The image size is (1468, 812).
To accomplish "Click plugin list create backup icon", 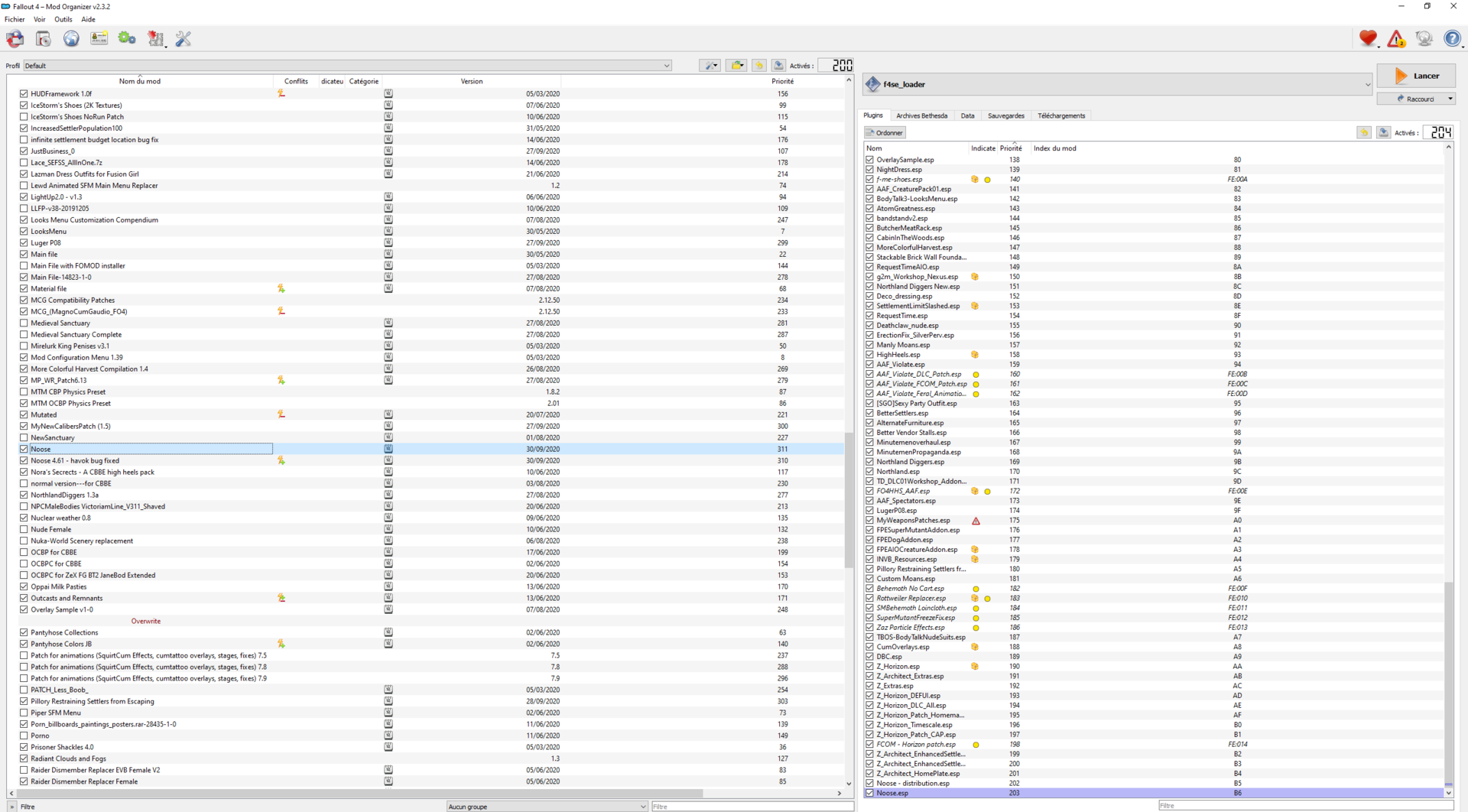I will [1383, 132].
